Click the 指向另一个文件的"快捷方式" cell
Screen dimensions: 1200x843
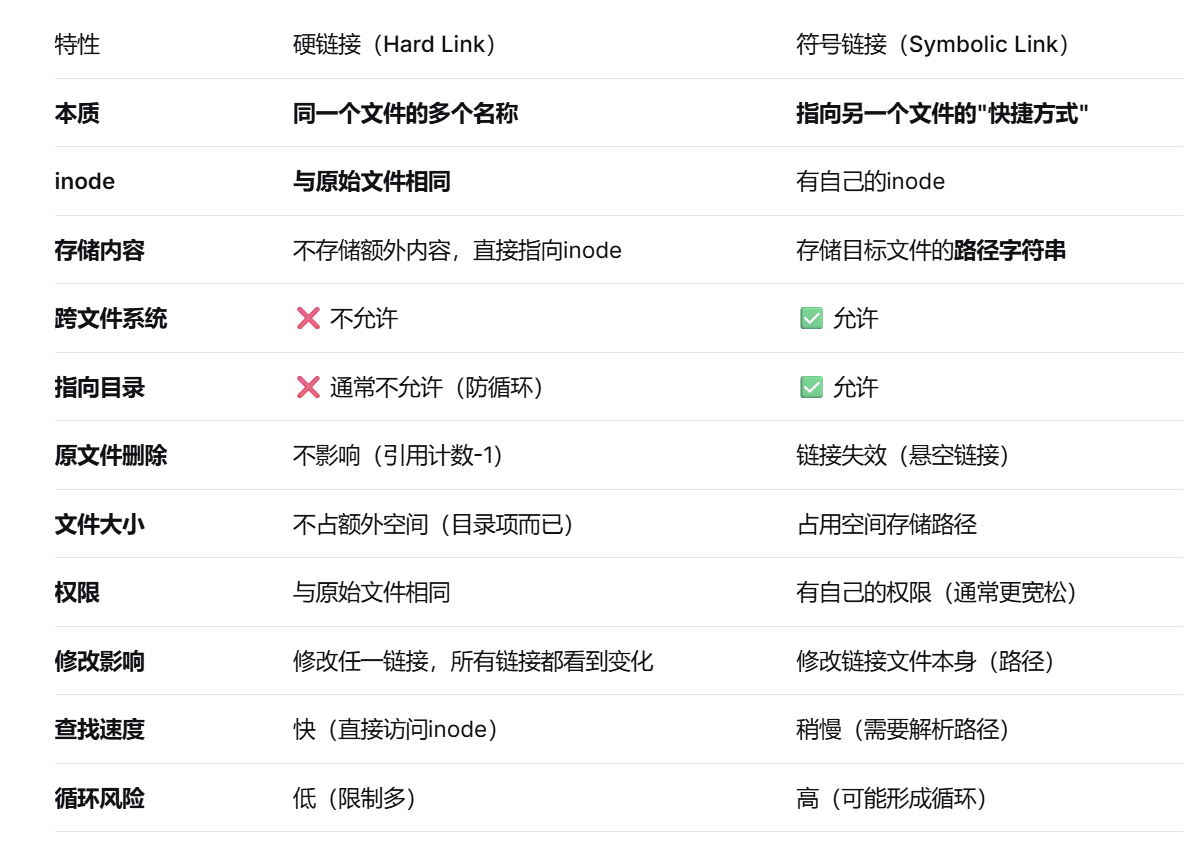pos(942,113)
